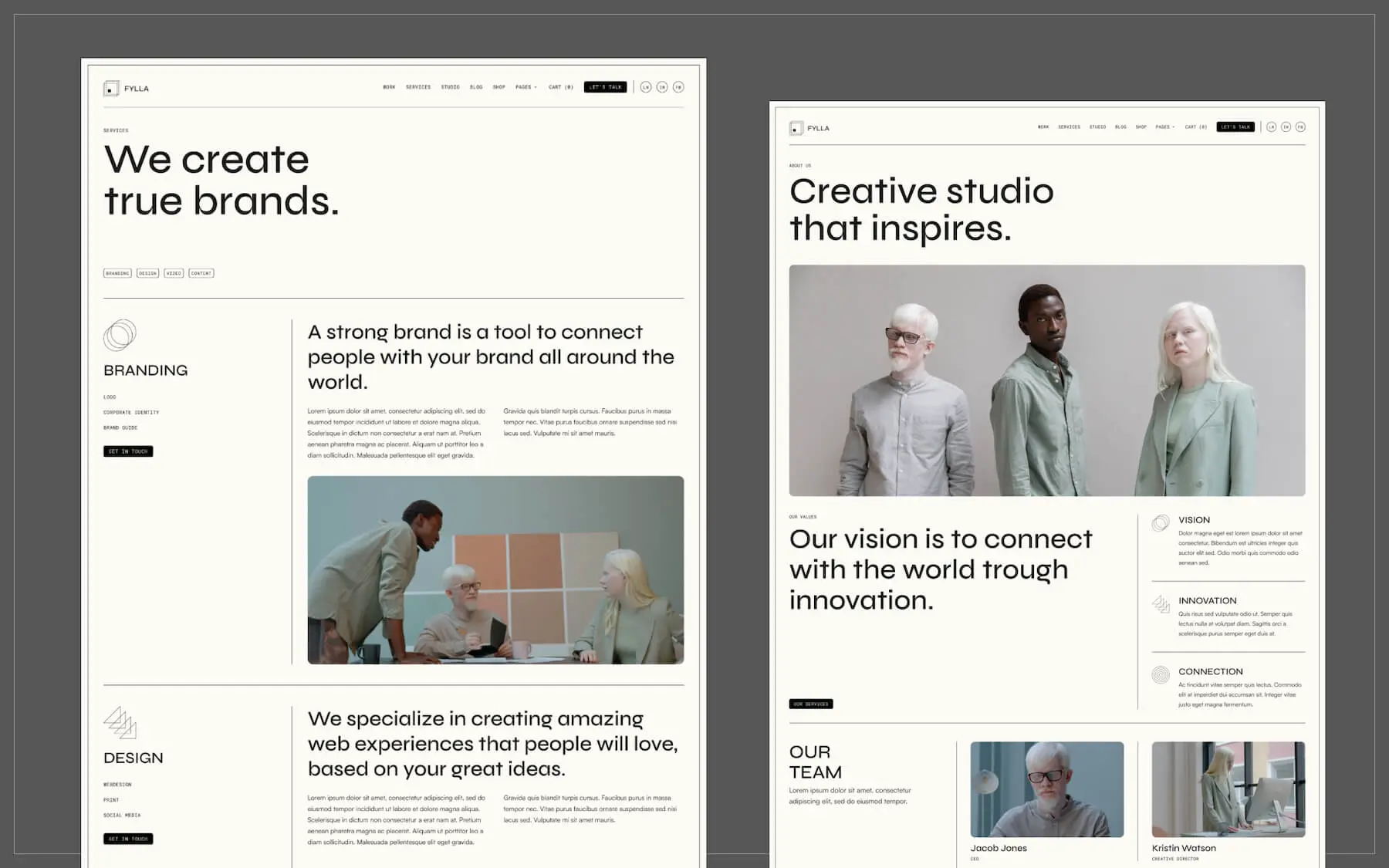Click Brand Guide link under Branding

point(120,427)
